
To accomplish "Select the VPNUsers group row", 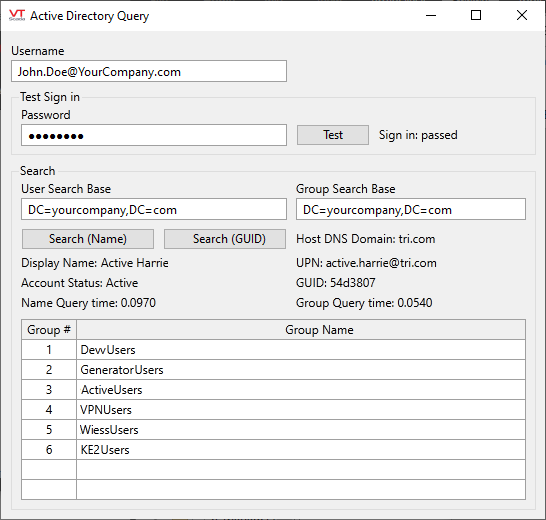I will click(273, 410).
